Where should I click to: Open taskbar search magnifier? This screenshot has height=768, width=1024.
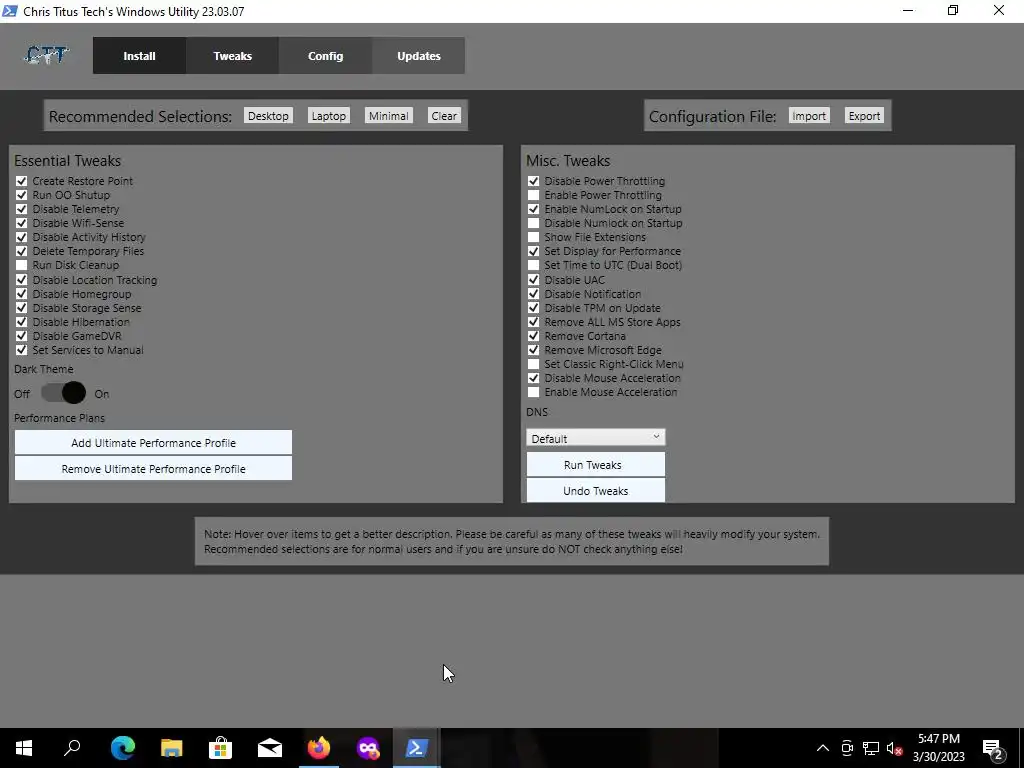click(72, 748)
